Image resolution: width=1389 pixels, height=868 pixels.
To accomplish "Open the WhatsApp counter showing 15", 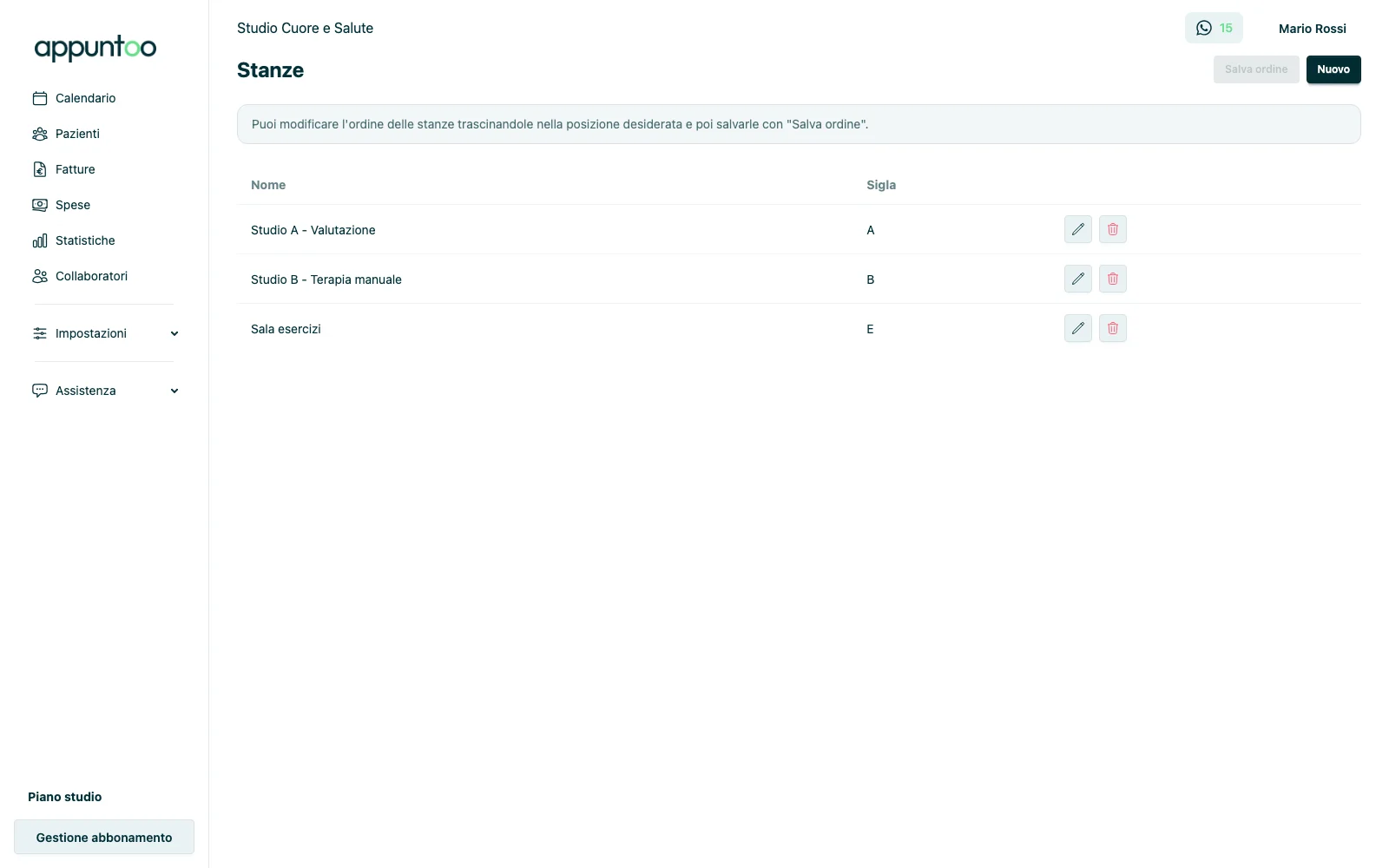I will coord(1214,28).
